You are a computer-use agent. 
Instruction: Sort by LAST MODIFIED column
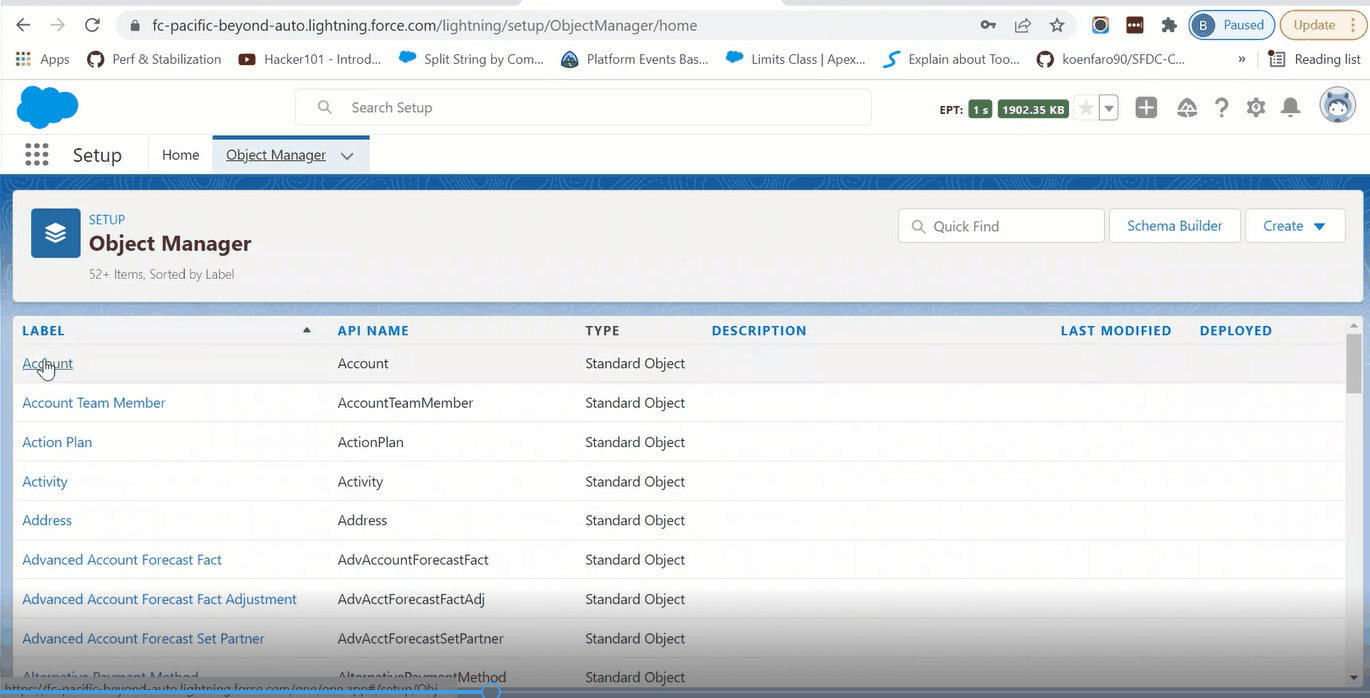(1116, 330)
